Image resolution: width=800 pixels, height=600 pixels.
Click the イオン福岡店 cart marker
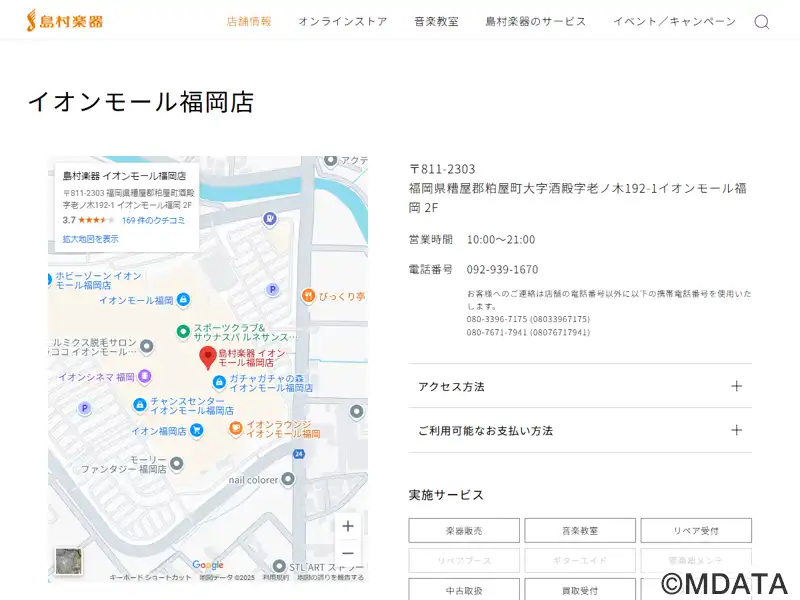click(x=196, y=431)
